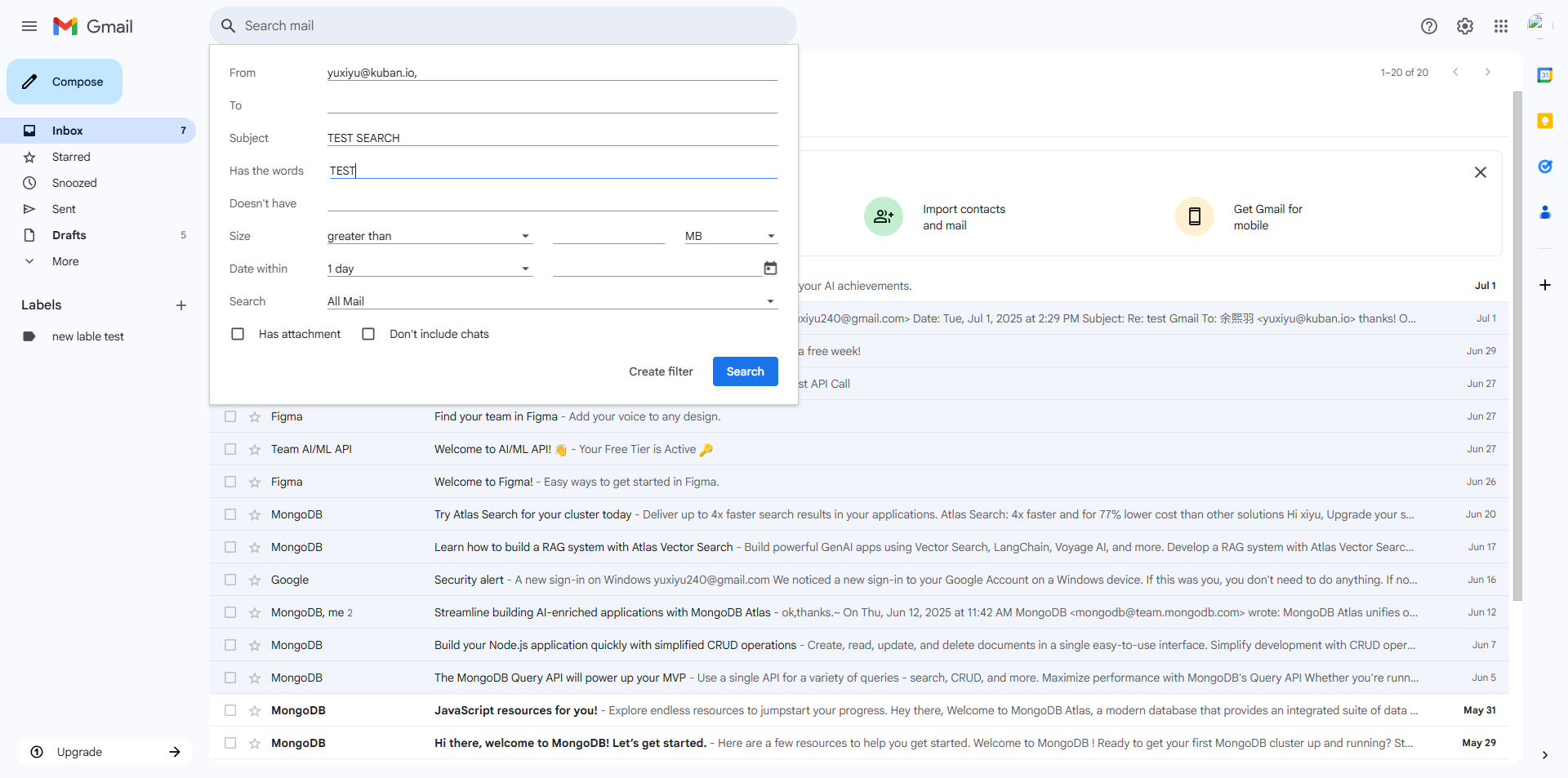Go to newer page arrow
Image resolution: width=1568 pixels, height=778 pixels.
point(1455,72)
